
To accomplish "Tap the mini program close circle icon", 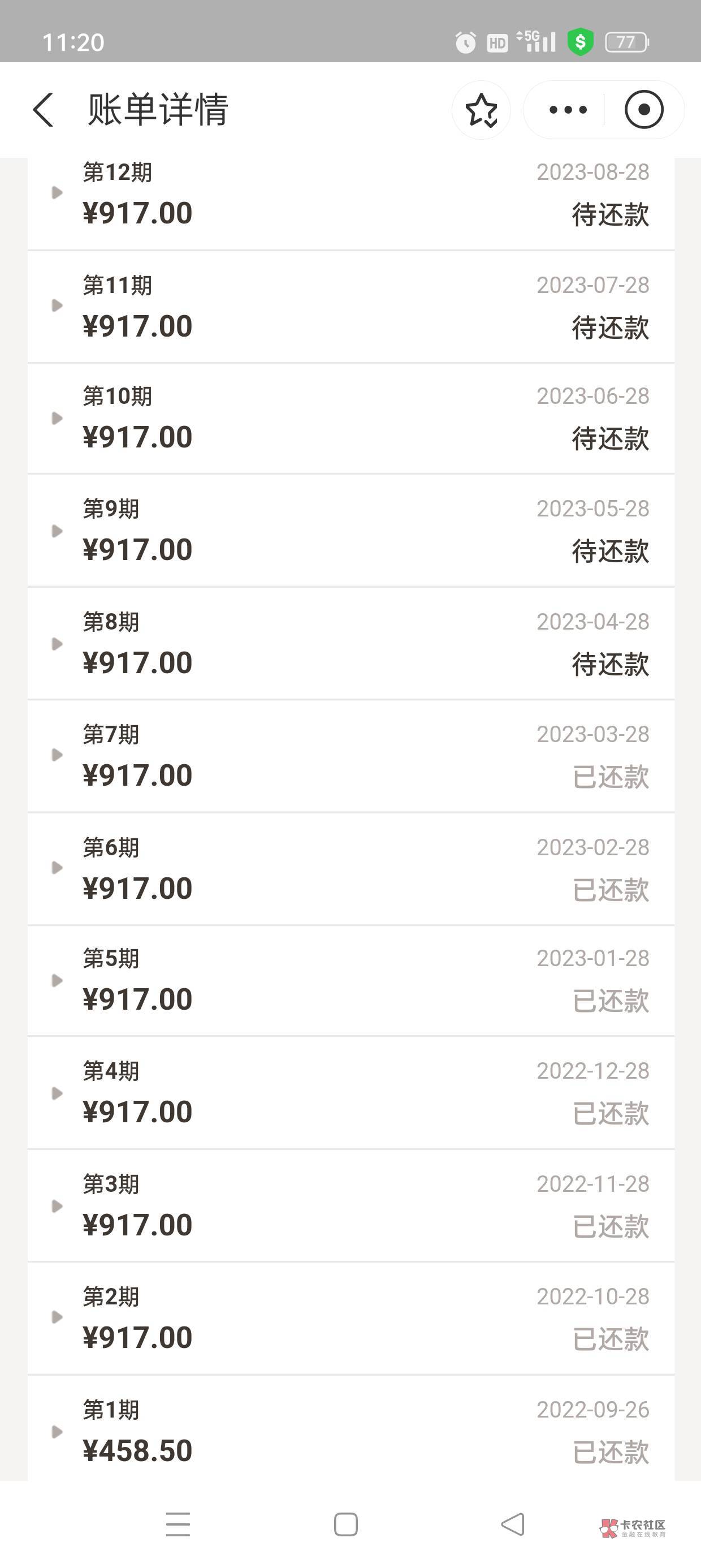I will tap(644, 110).
